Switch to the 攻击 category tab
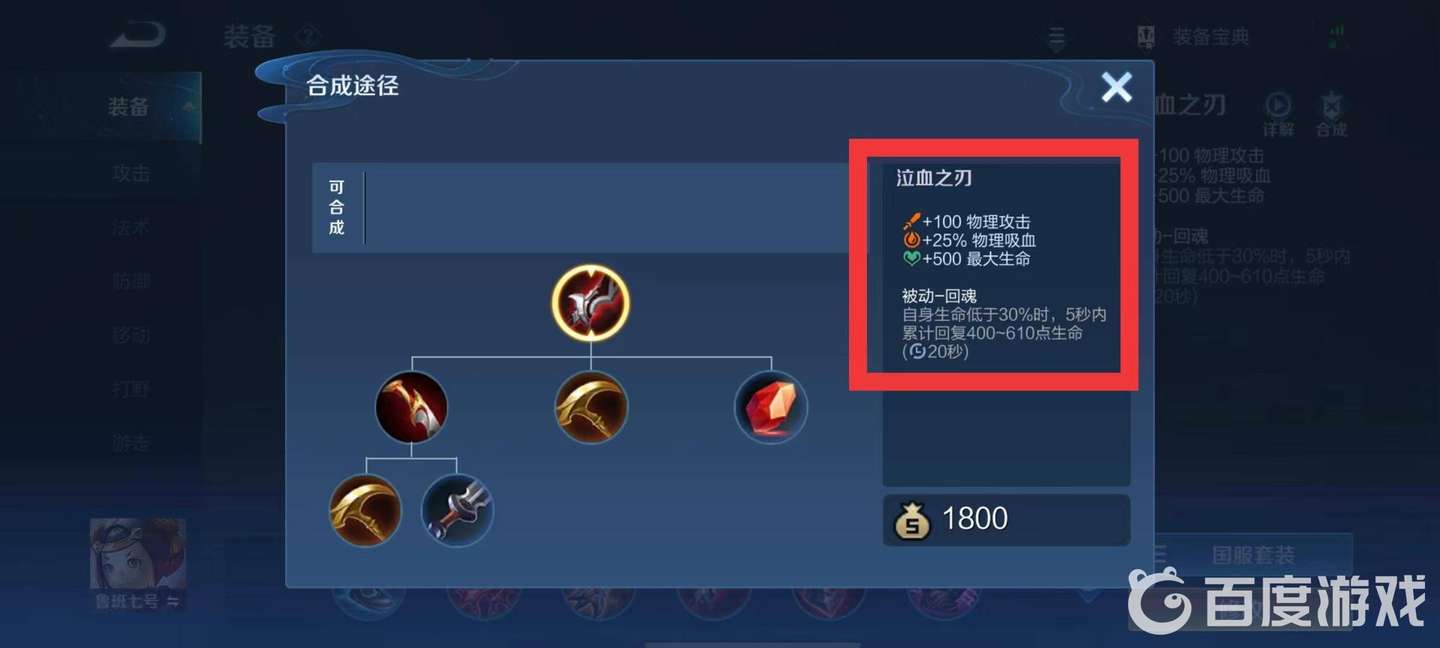 tap(131, 174)
